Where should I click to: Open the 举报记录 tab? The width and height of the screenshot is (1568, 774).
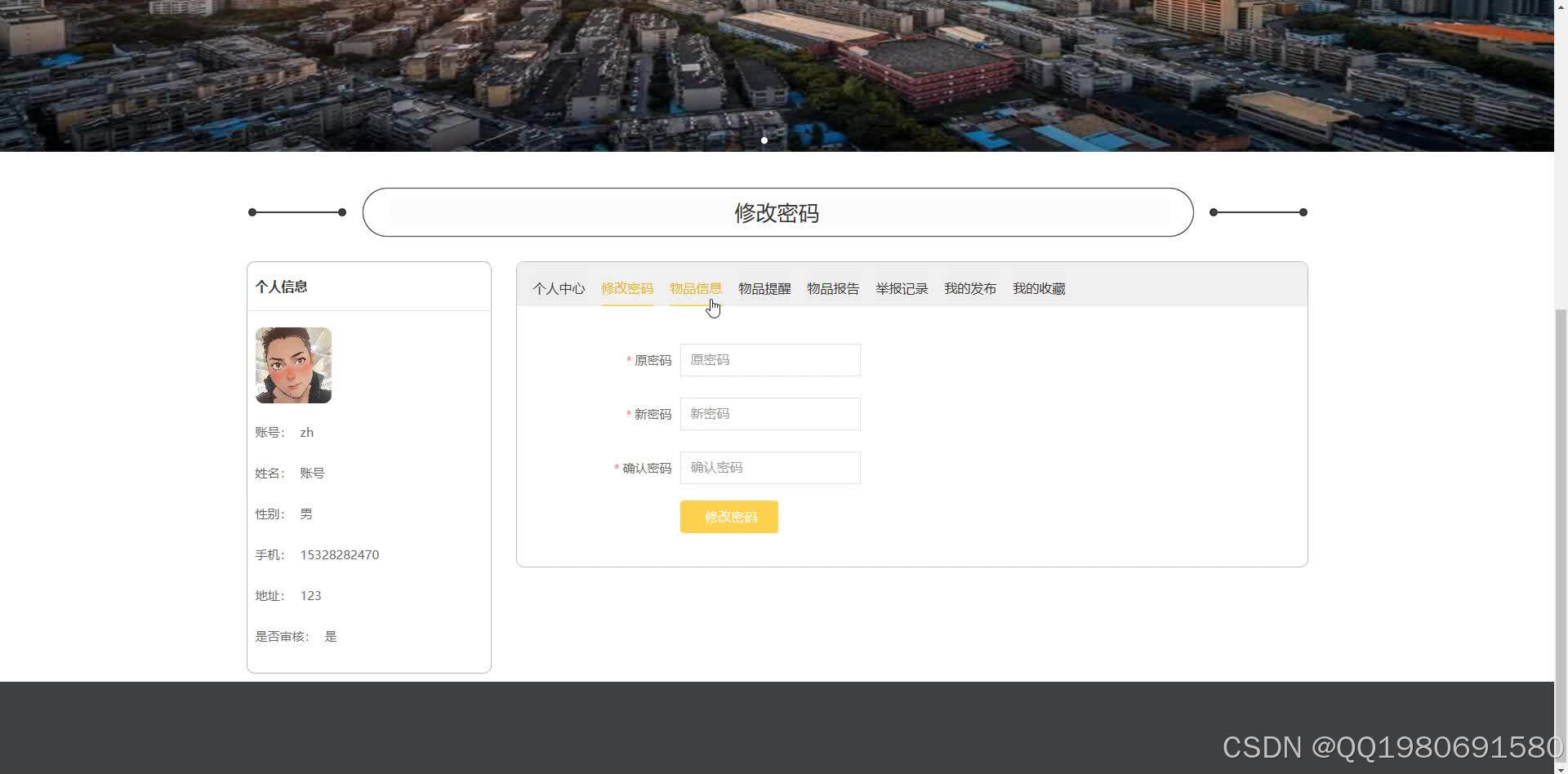[901, 287]
